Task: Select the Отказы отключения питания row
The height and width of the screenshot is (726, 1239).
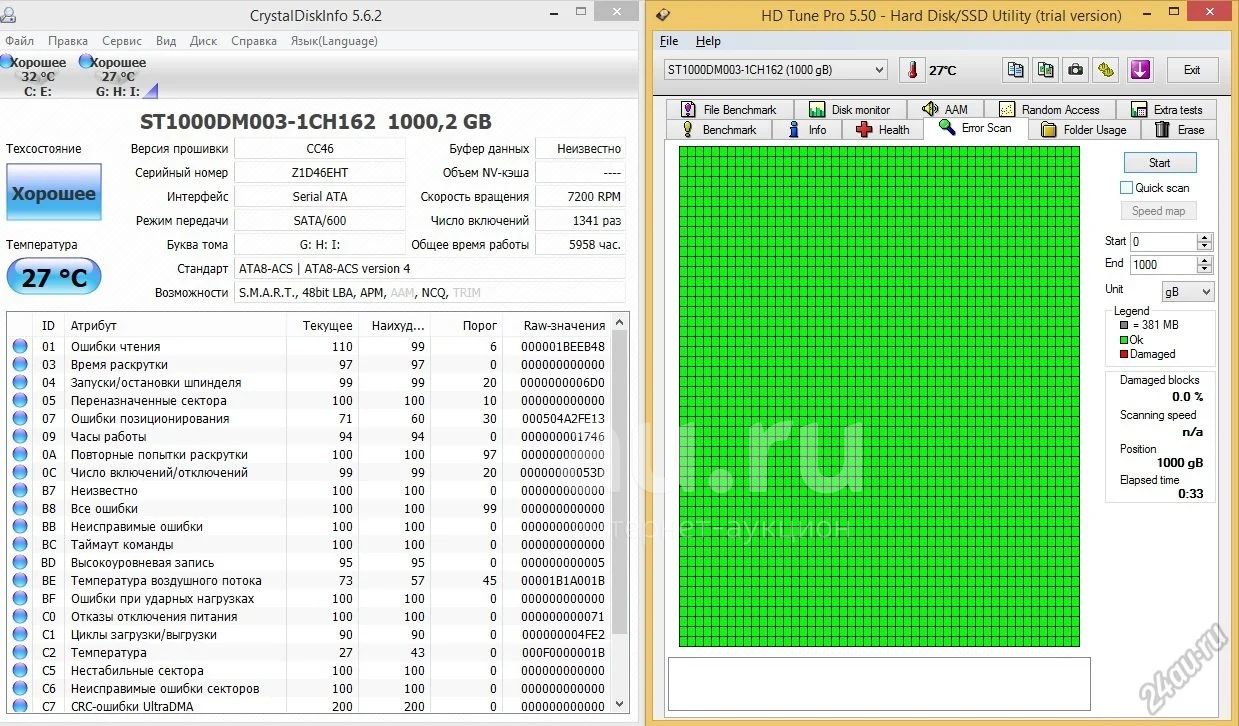Action: click(310, 617)
